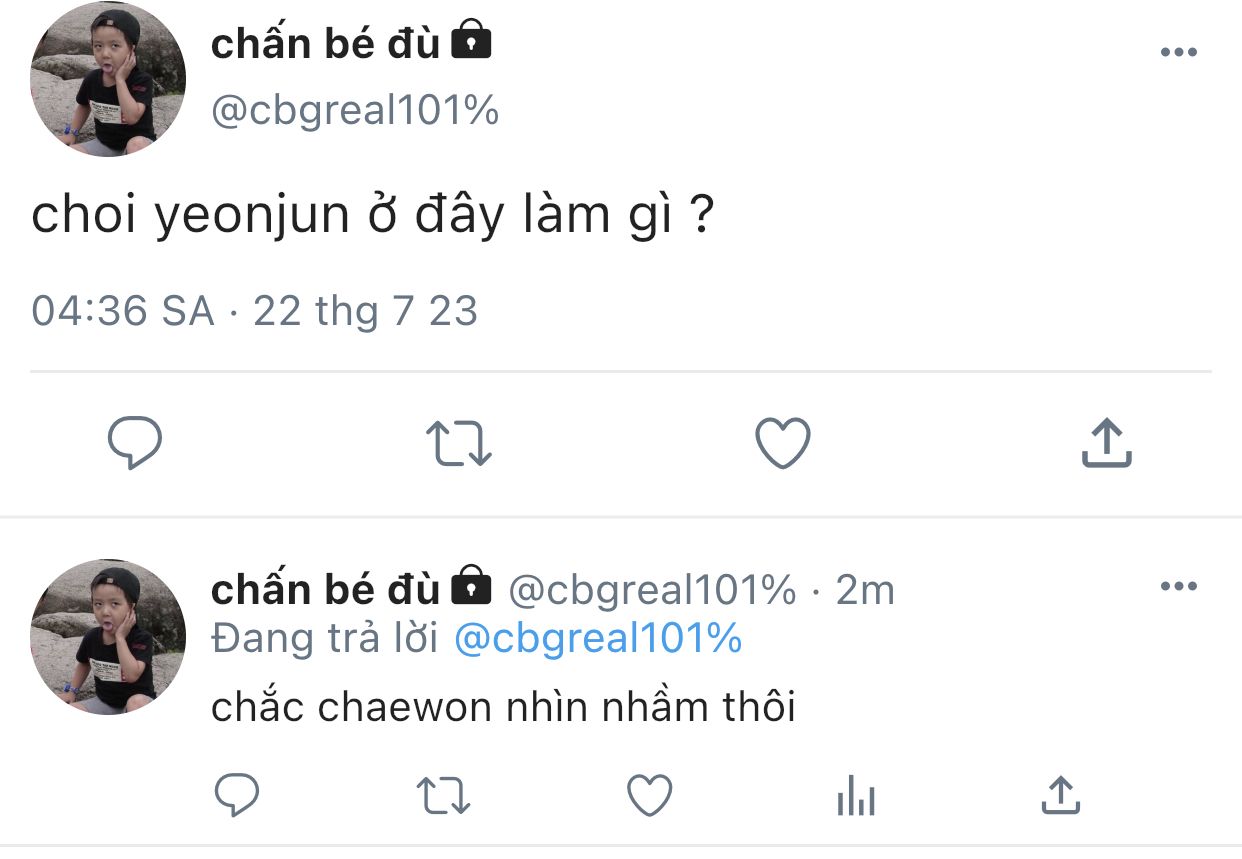Share the chaewon reply tweet
Viewport: 1242px width, 859px height.
click(x=1060, y=796)
